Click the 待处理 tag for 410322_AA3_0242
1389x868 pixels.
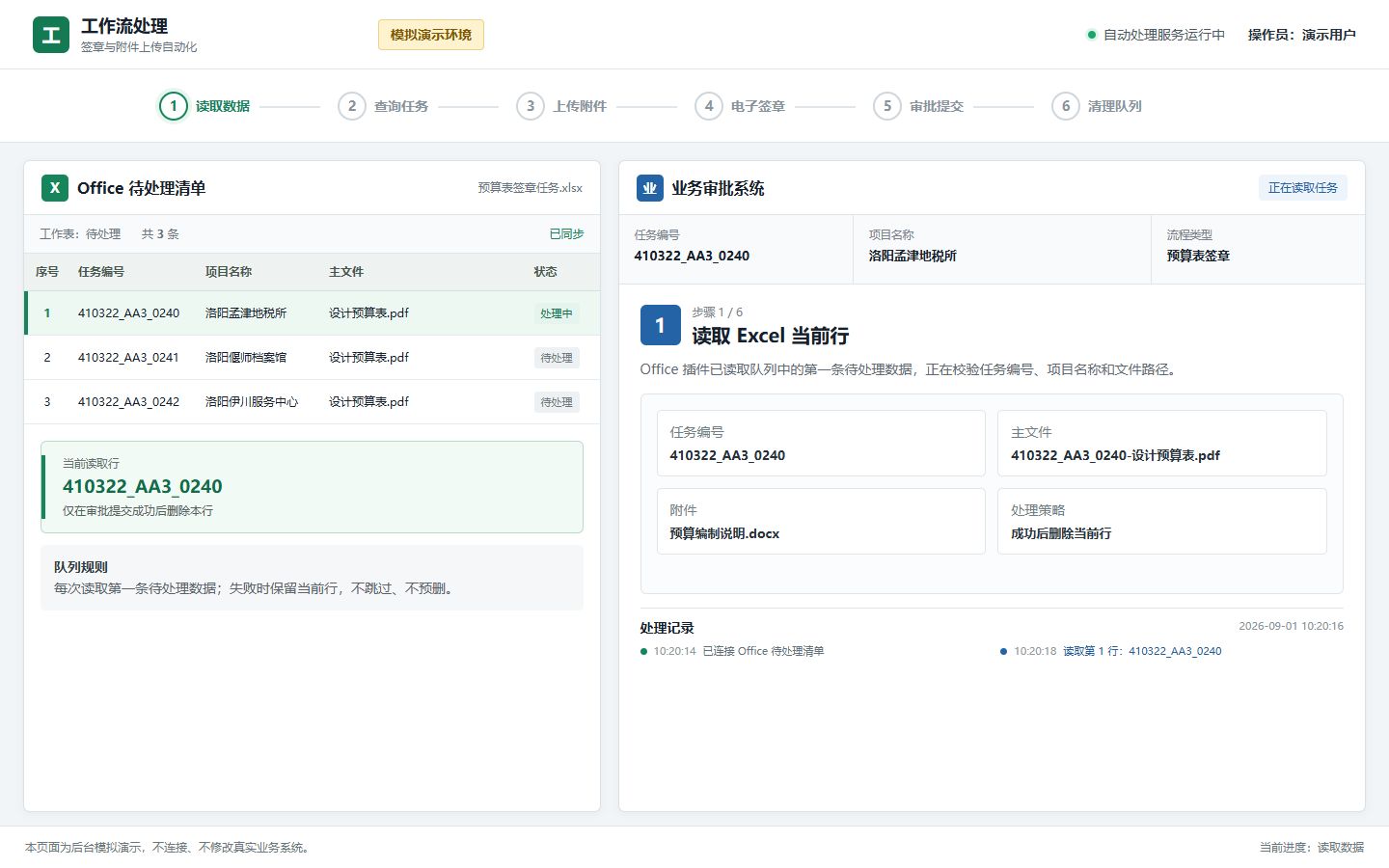pyautogui.click(x=557, y=402)
